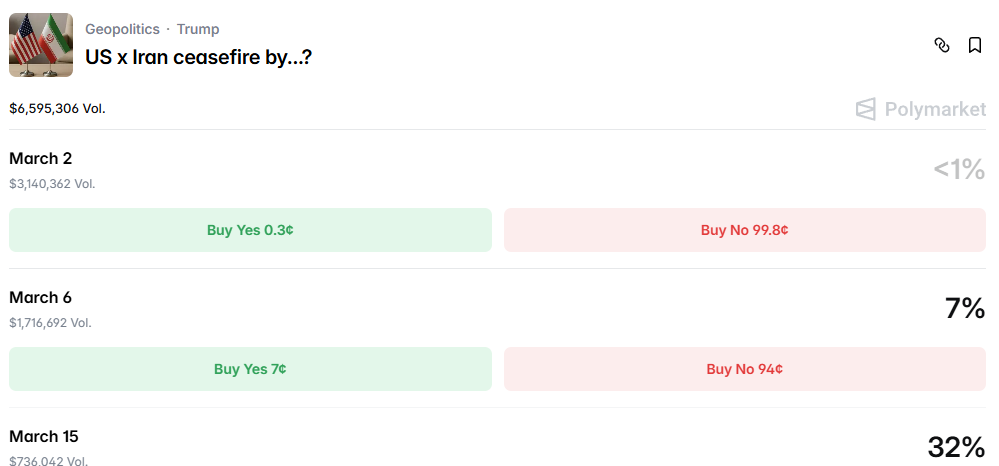Click the $1,716,692 March 6 volume

coord(50,323)
